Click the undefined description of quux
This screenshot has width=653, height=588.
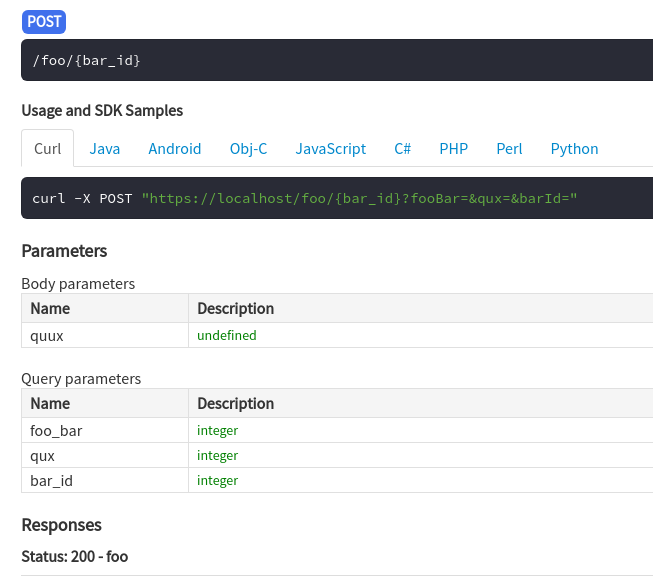(227, 336)
